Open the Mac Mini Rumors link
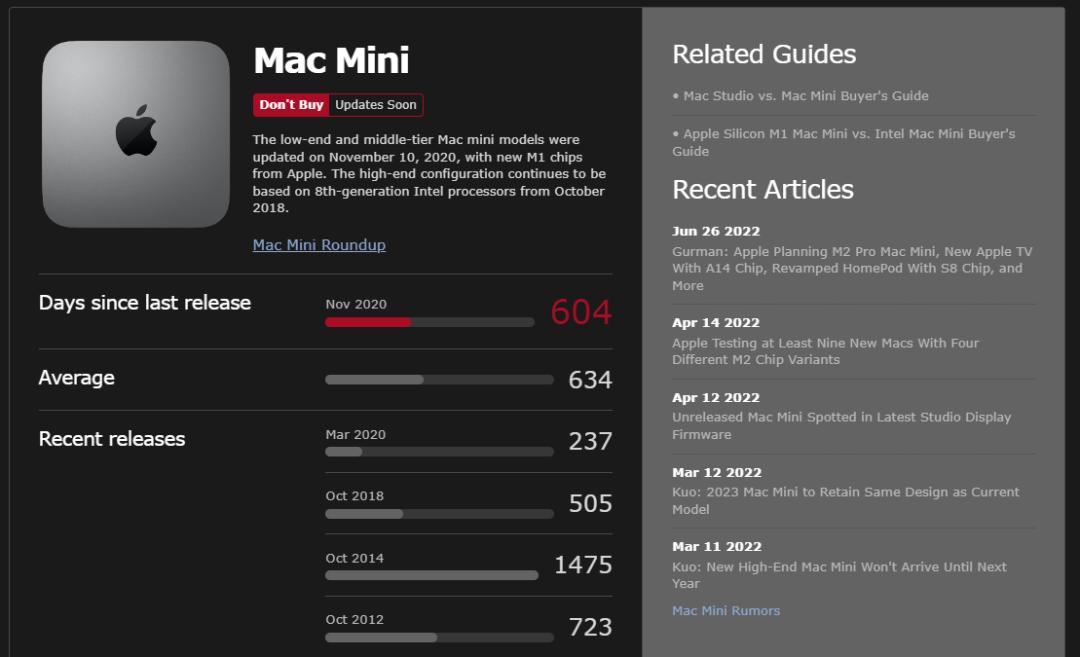This screenshot has height=657, width=1080. coord(726,610)
